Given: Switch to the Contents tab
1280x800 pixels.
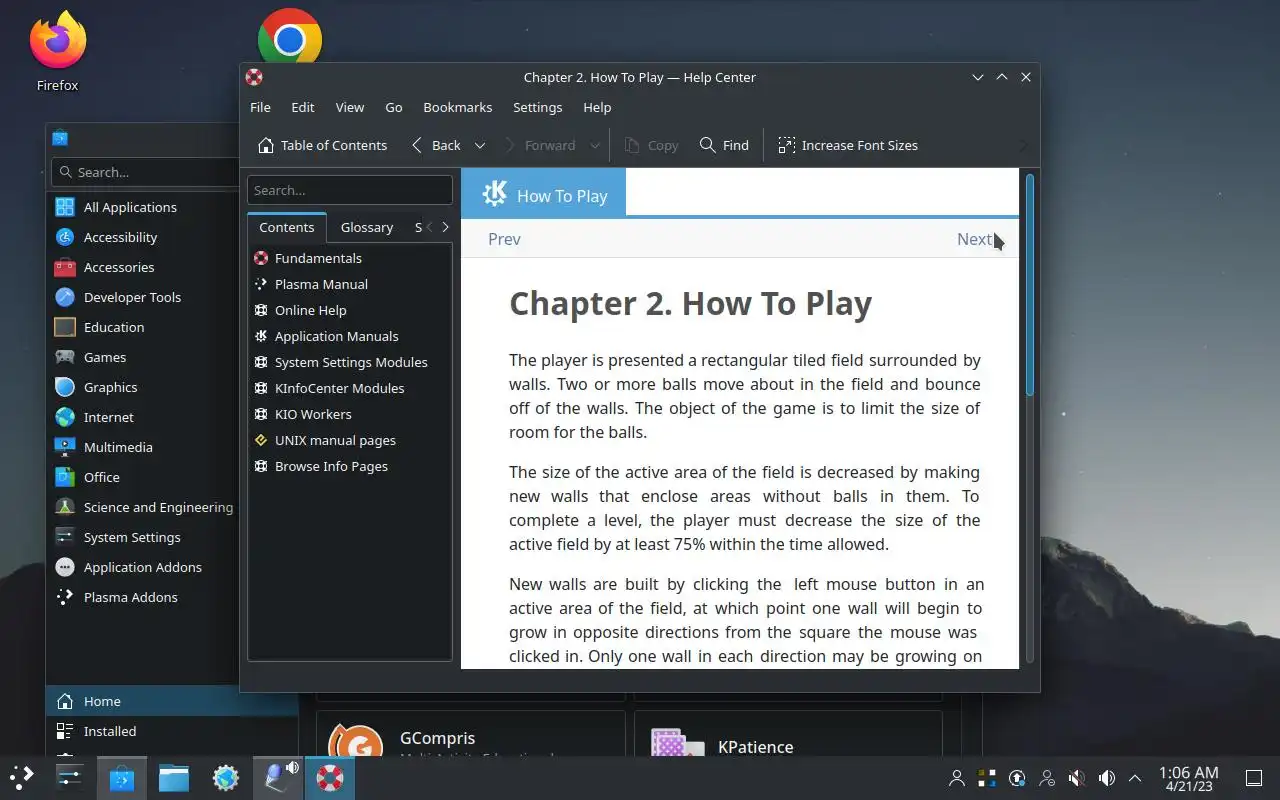Looking at the screenshot, I should pos(287,227).
